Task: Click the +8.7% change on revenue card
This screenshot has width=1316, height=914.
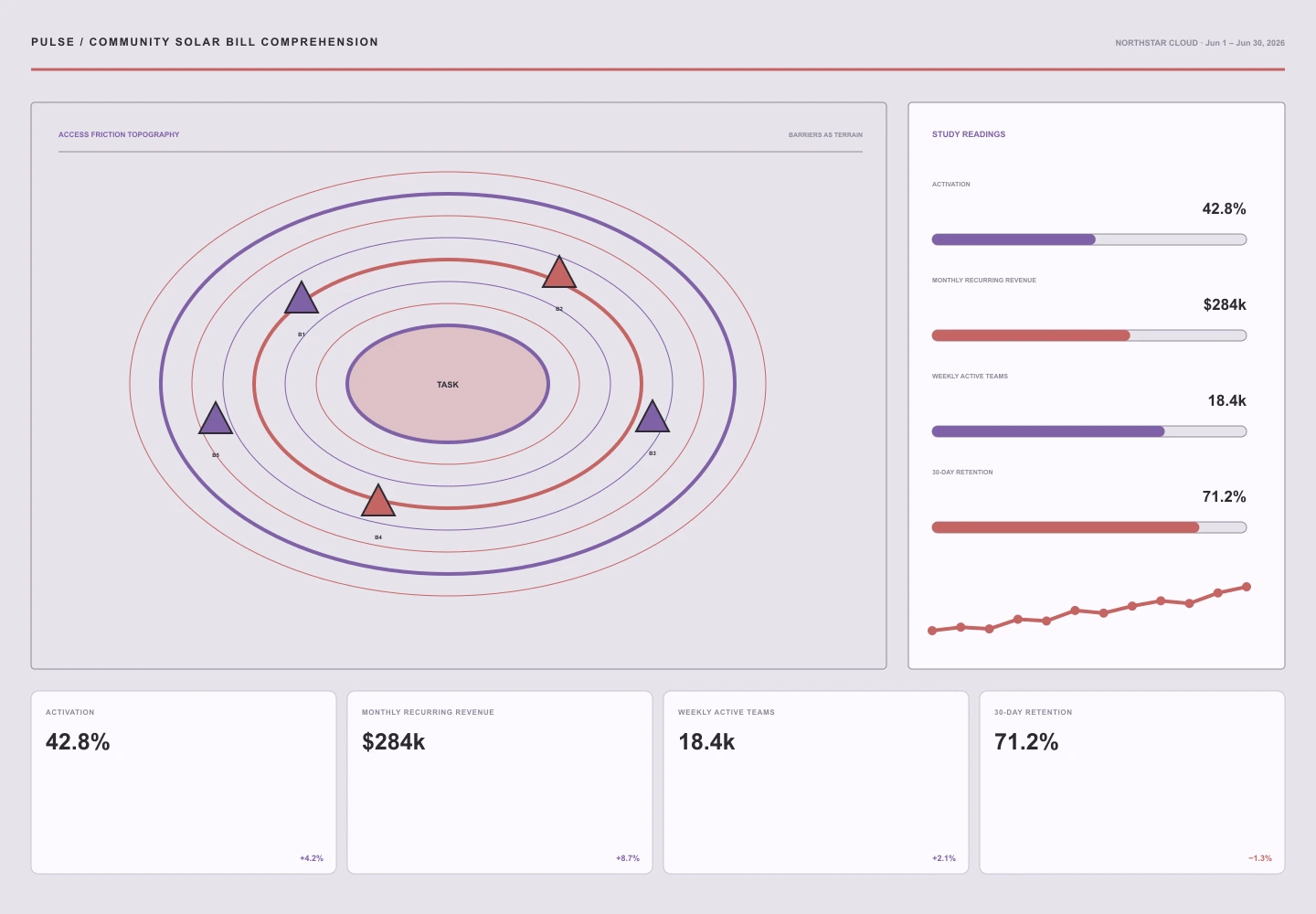Action: (x=628, y=858)
